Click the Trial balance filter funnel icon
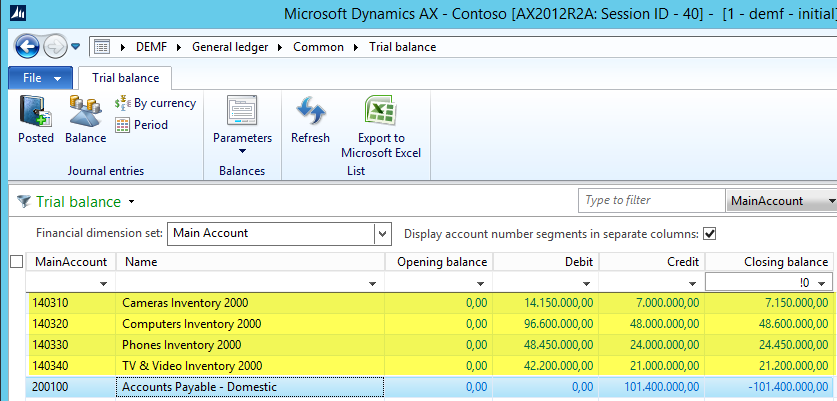The image size is (837, 401). [22, 202]
